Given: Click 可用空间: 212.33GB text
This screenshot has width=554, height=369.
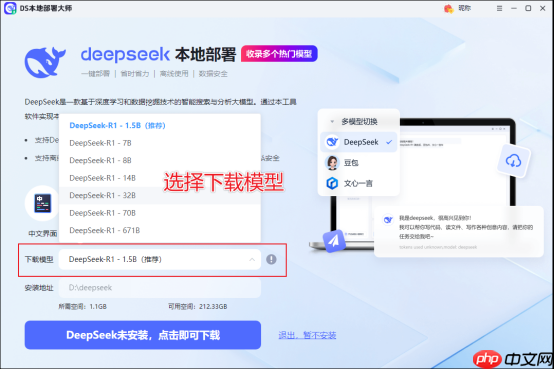Looking at the screenshot, I should pos(198,306).
